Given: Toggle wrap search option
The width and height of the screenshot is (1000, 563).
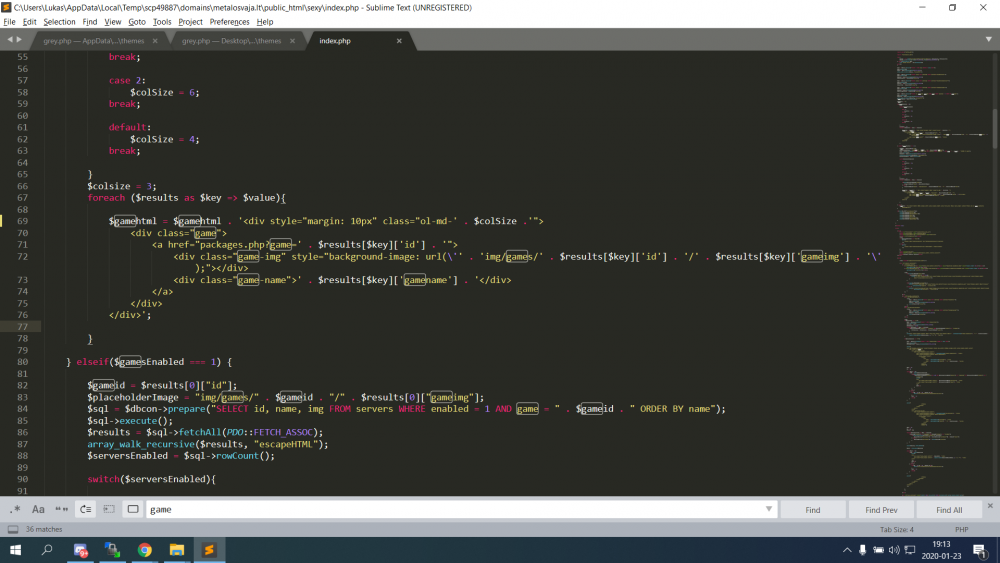Looking at the screenshot, I should pos(85,509).
